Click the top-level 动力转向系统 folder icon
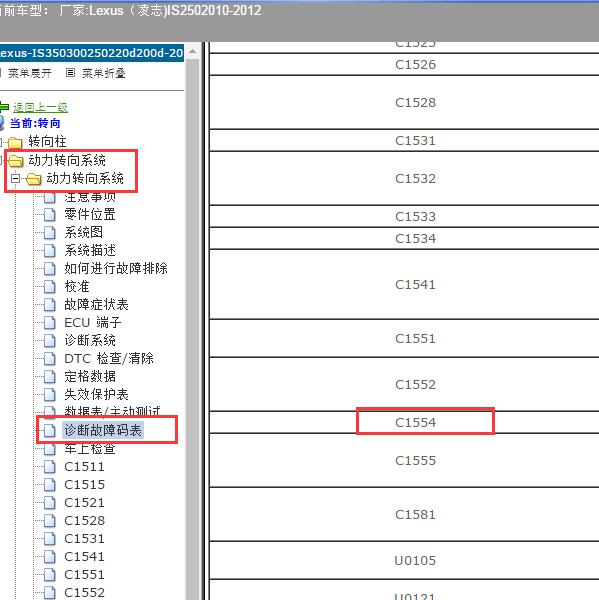The height and width of the screenshot is (600, 599). tap(16, 161)
